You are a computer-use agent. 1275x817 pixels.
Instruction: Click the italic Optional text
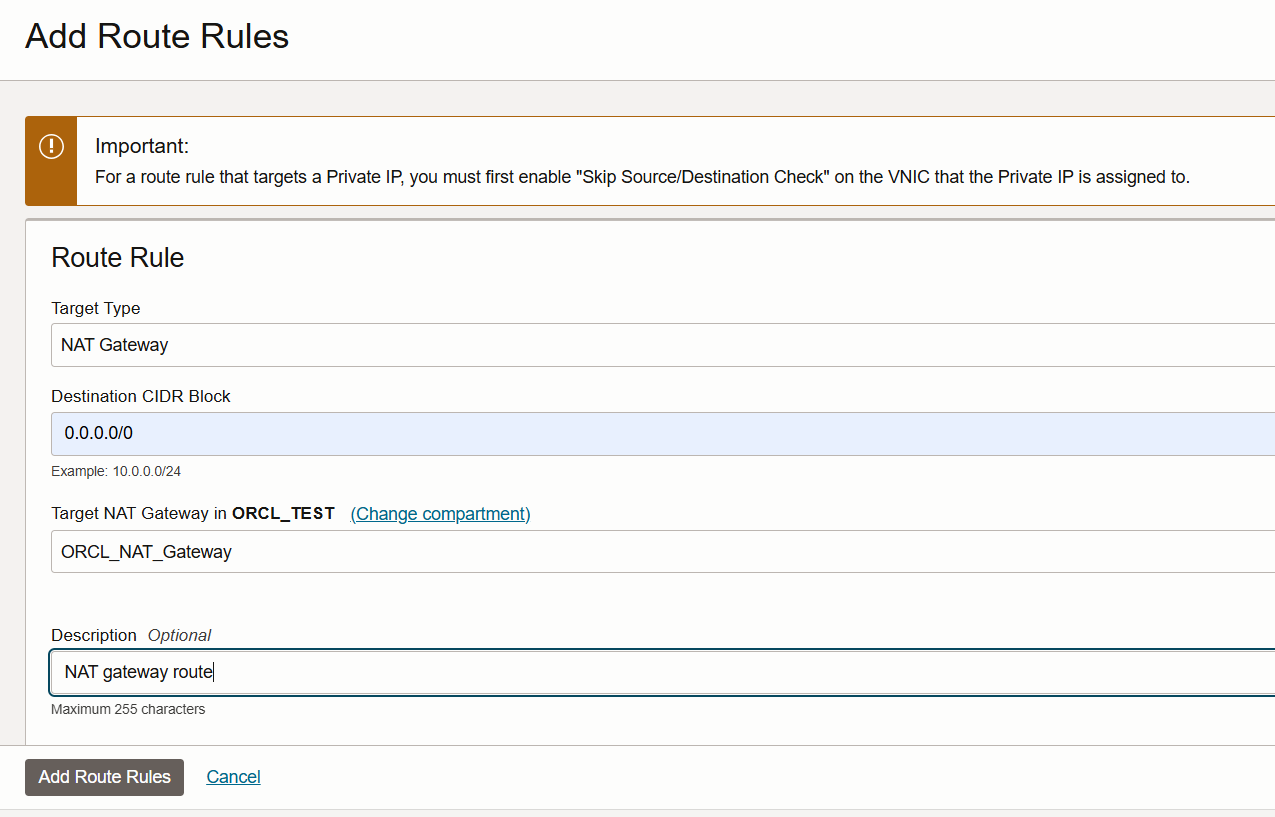click(x=179, y=635)
